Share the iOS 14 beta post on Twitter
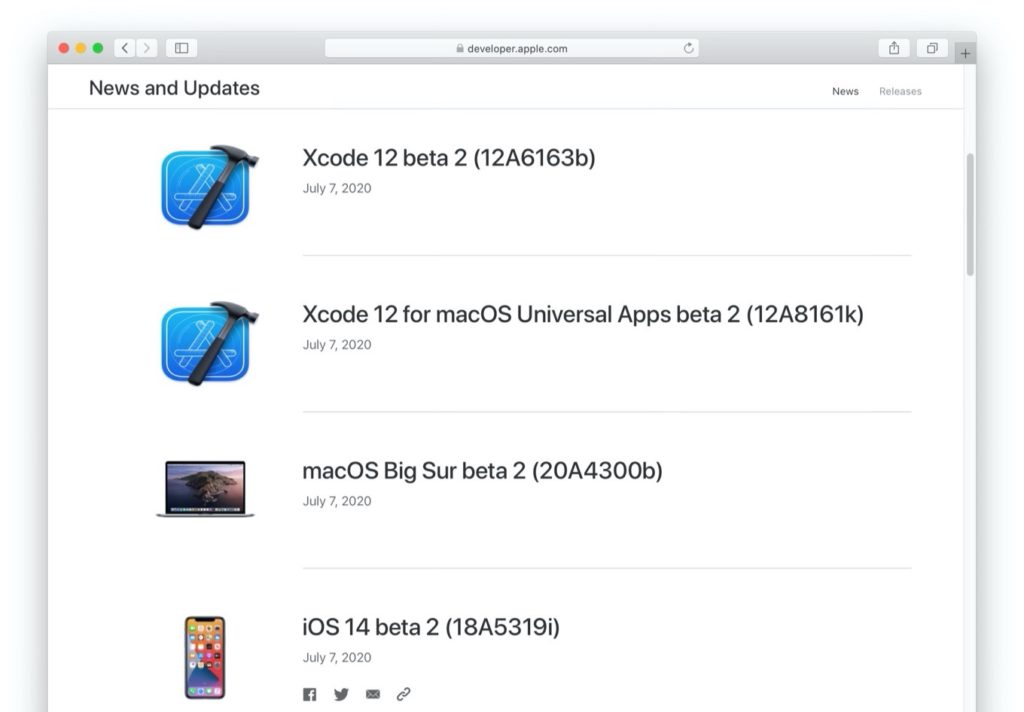This screenshot has height=712, width=1024. click(341, 693)
